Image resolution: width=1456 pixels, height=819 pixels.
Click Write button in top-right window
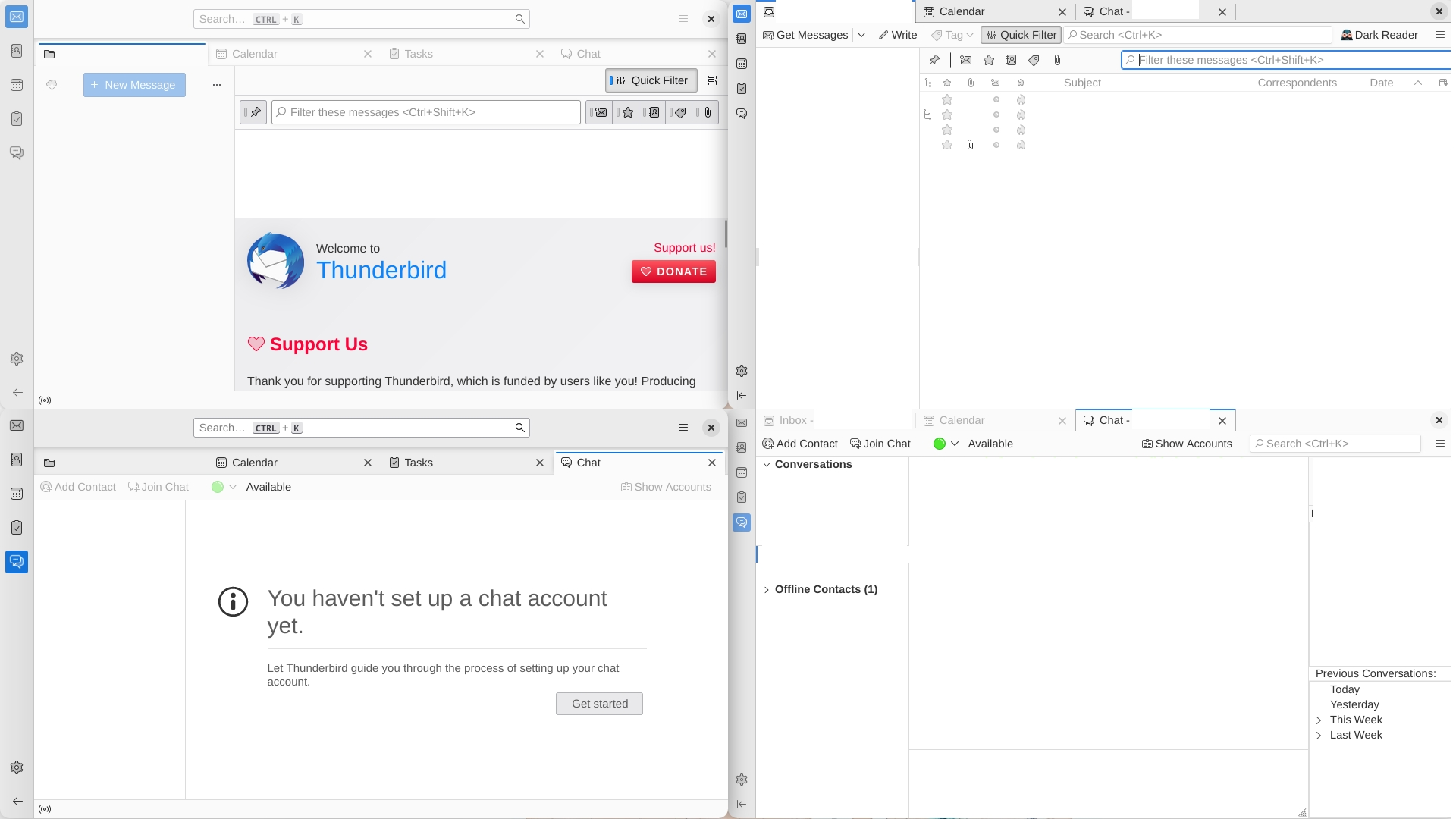click(x=898, y=35)
